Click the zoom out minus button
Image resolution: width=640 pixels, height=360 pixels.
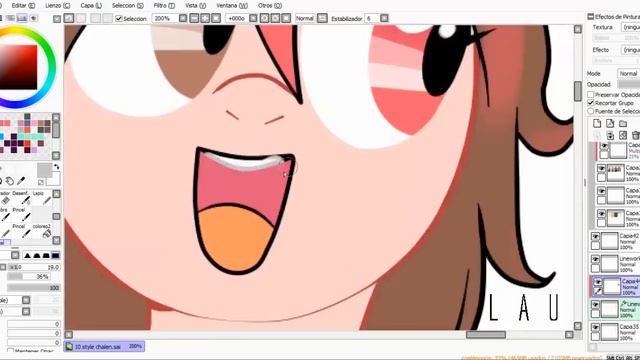tap(194, 18)
